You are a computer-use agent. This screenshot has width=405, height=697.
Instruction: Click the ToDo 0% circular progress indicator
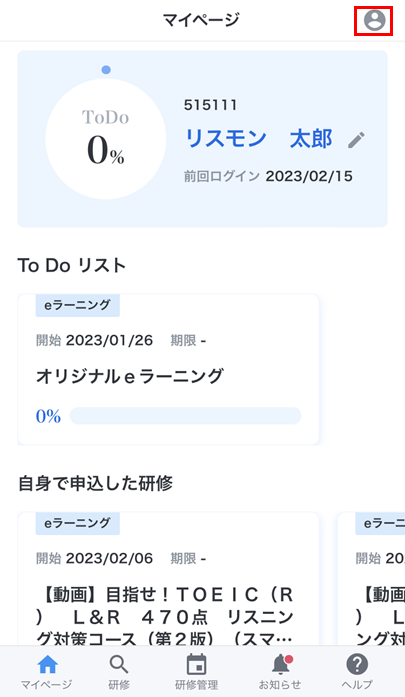coord(106,139)
